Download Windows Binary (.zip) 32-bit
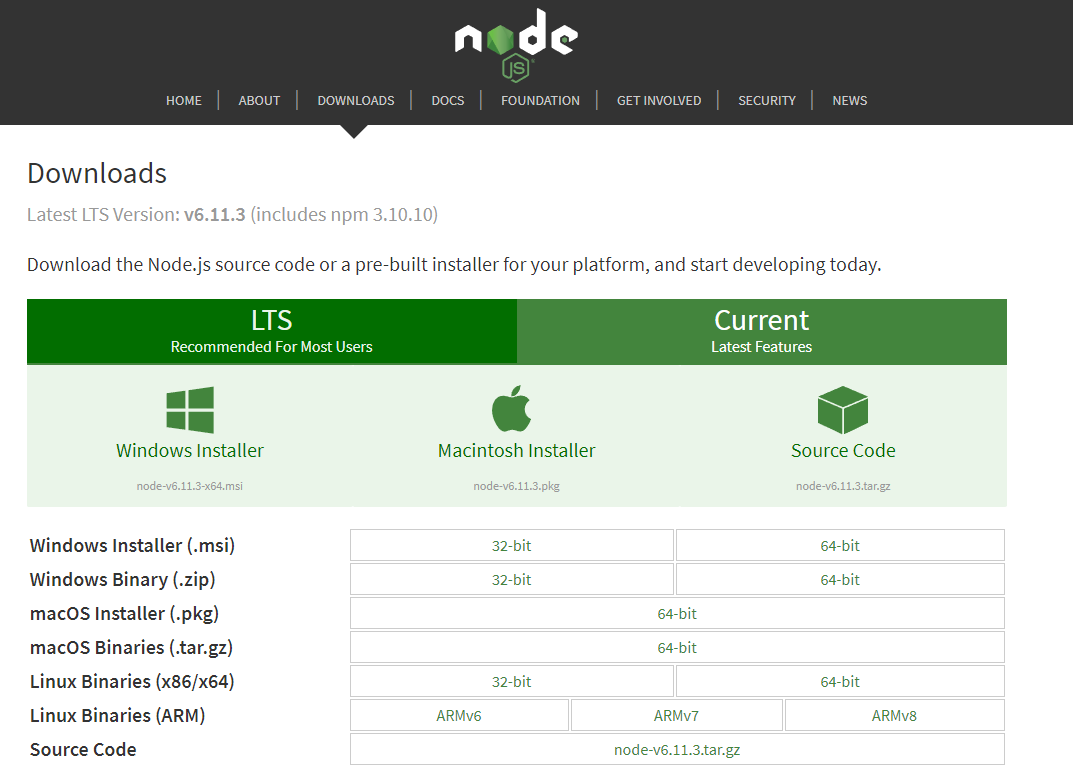This screenshot has width=1073, height=771. [512, 579]
